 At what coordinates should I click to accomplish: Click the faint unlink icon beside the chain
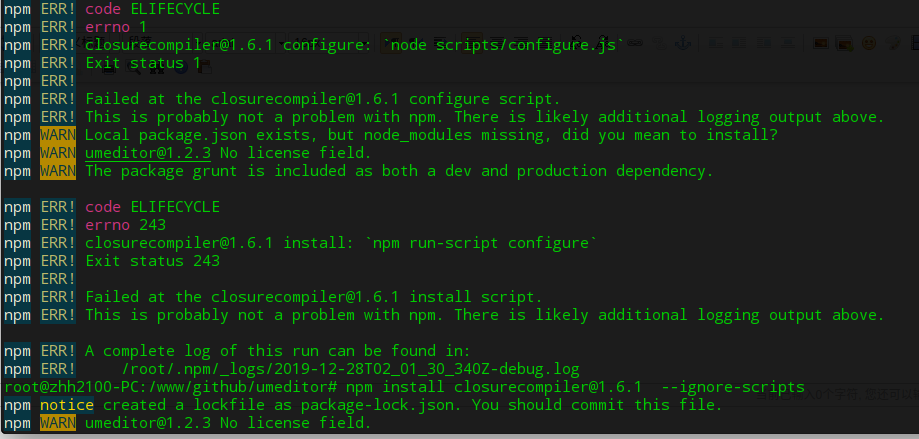658,44
